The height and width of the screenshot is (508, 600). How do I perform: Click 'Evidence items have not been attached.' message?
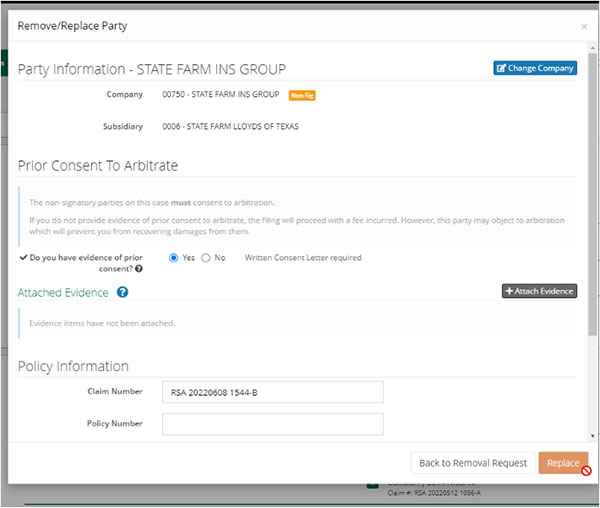(102, 324)
